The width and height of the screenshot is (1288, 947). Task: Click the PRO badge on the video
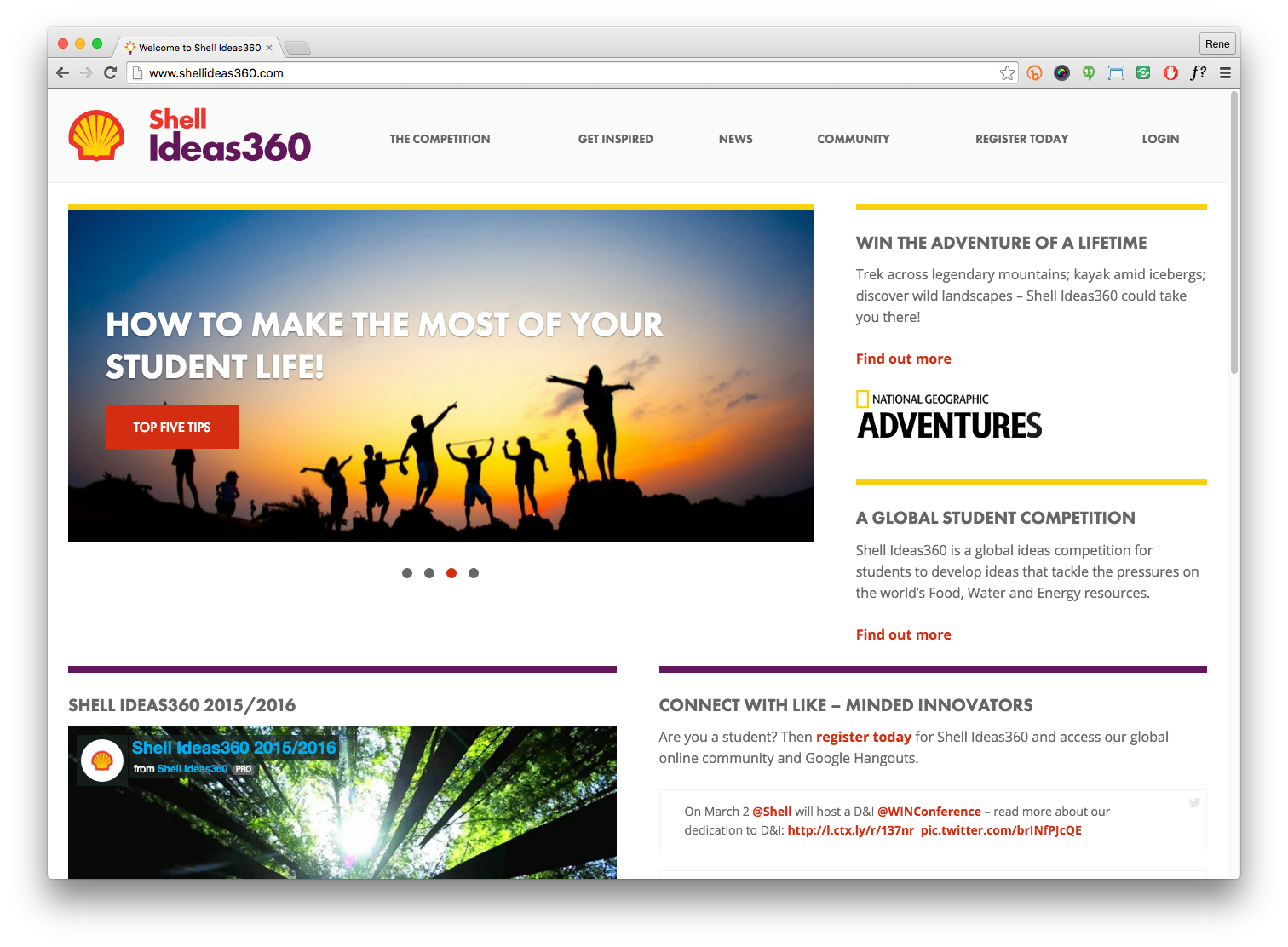click(244, 769)
